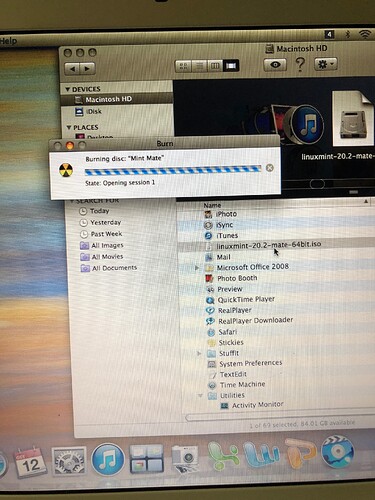Click the Finder back arrow button

(73, 69)
